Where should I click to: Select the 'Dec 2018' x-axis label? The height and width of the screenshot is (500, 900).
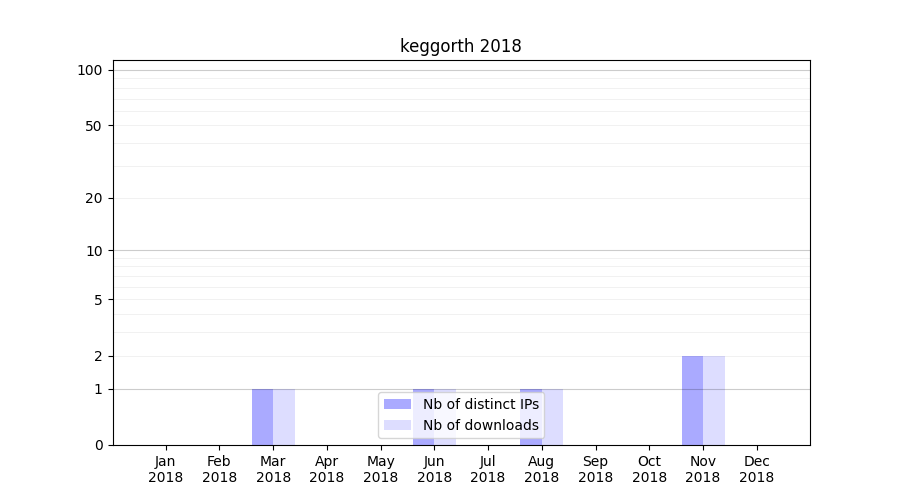point(756,469)
